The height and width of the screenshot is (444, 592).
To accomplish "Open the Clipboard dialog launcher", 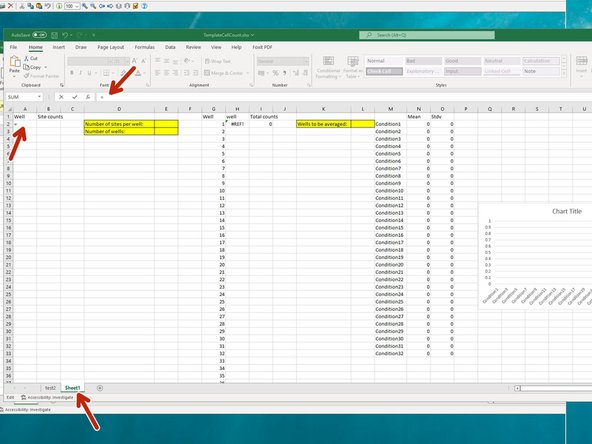I will (62, 85).
